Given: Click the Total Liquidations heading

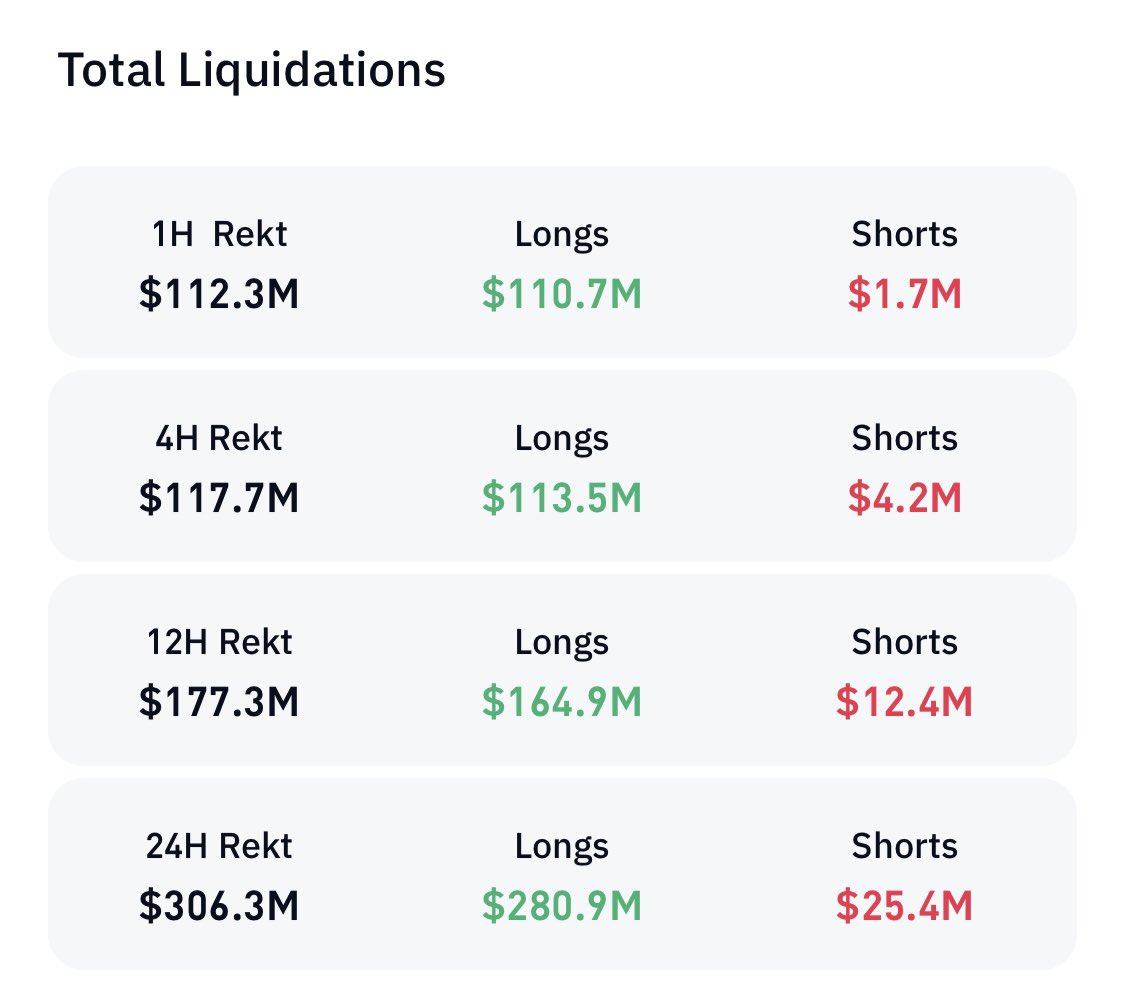Looking at the screenshot, I should point(251,71).
